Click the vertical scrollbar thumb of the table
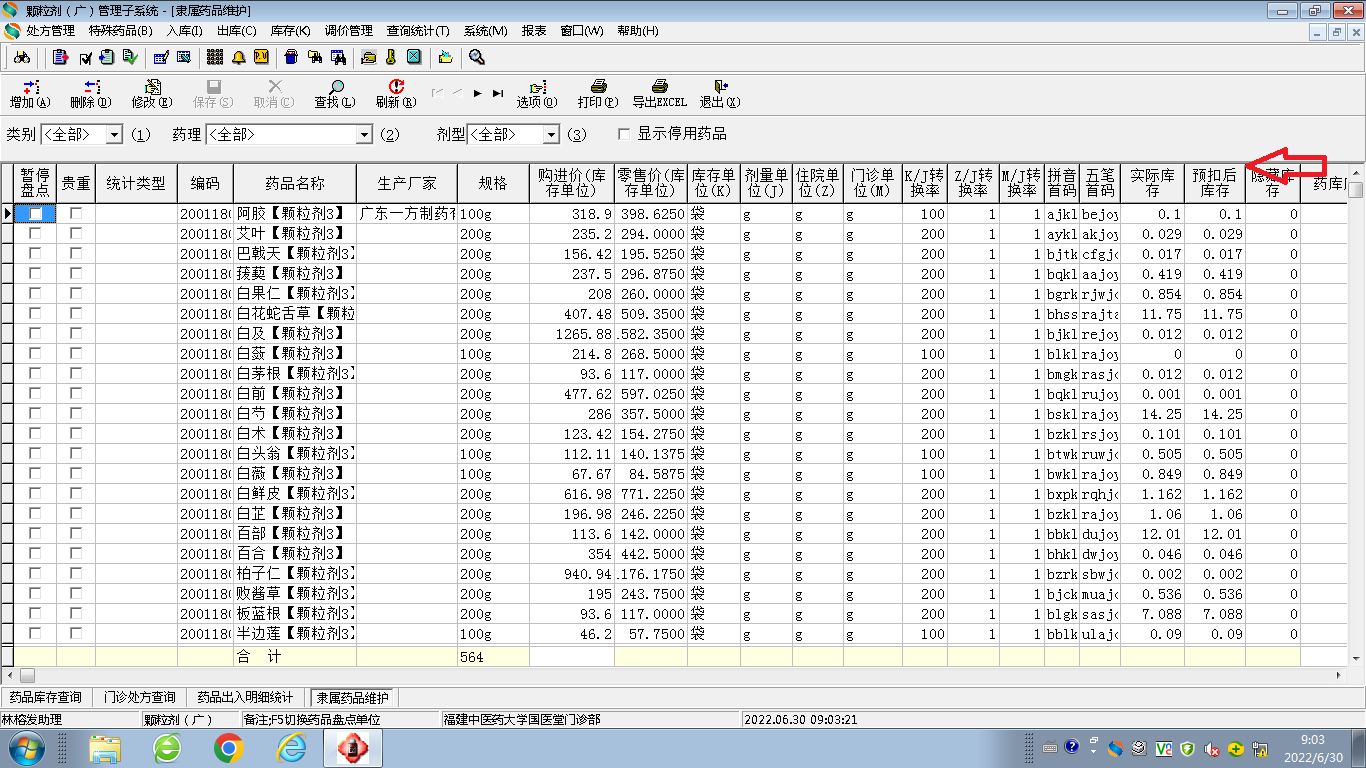This screenshot has width=1366, height=768. (1356, 190)
